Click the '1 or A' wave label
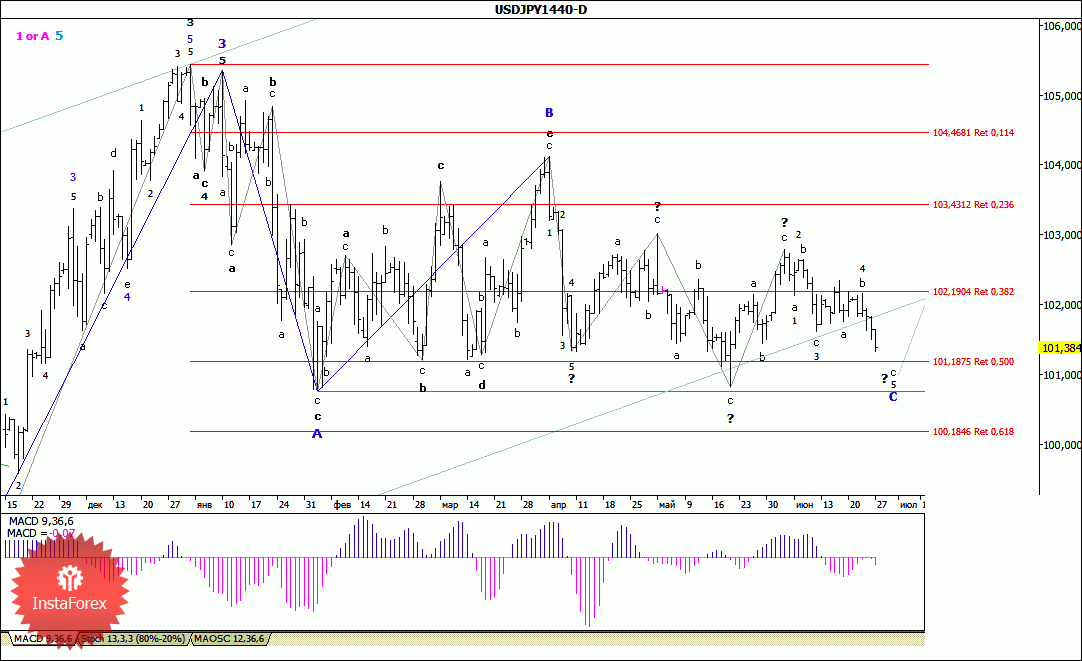This screenshot has height=661, width=1082. coord(32,36)
